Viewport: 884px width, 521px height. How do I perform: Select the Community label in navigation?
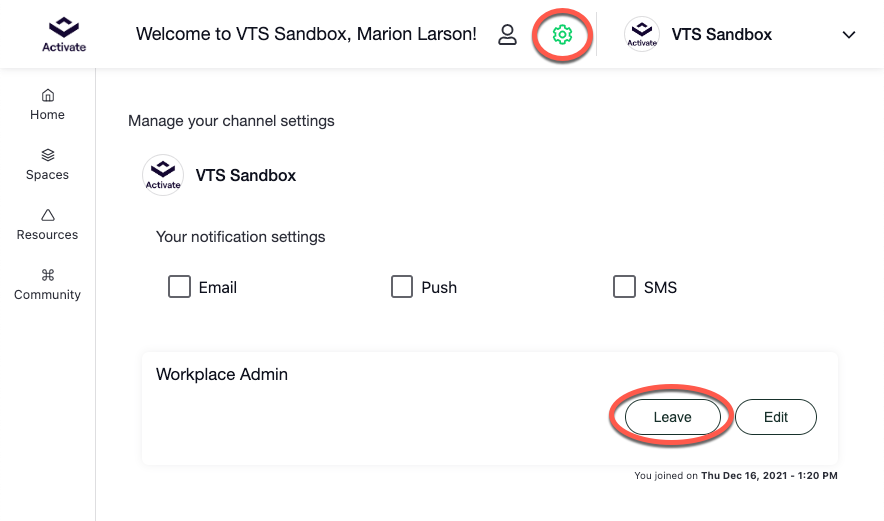47,294
